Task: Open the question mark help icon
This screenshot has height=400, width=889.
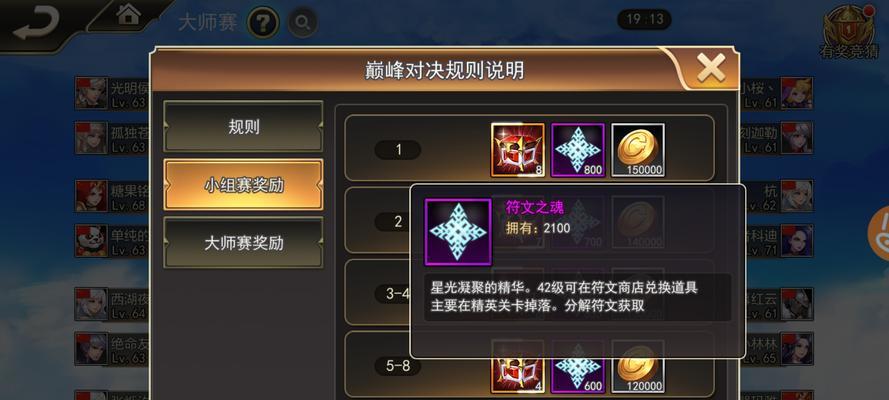Action: click(263, 23)
